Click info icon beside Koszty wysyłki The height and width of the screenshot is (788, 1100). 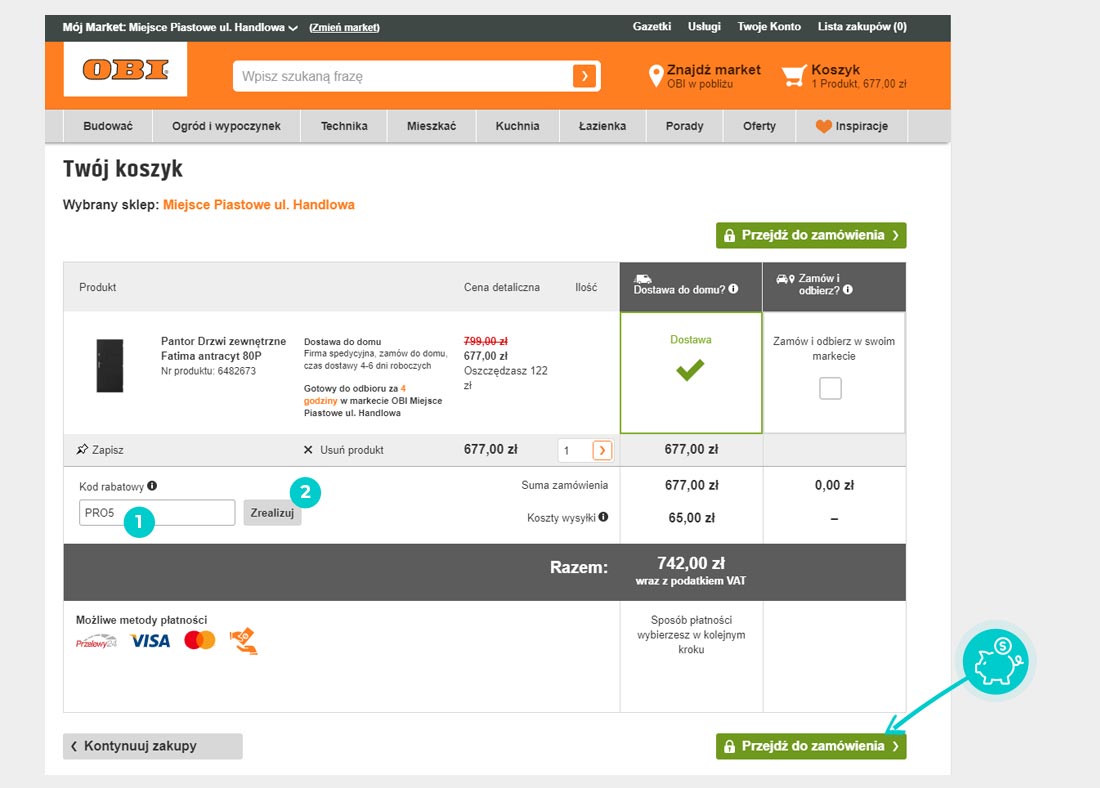point(603,517)
